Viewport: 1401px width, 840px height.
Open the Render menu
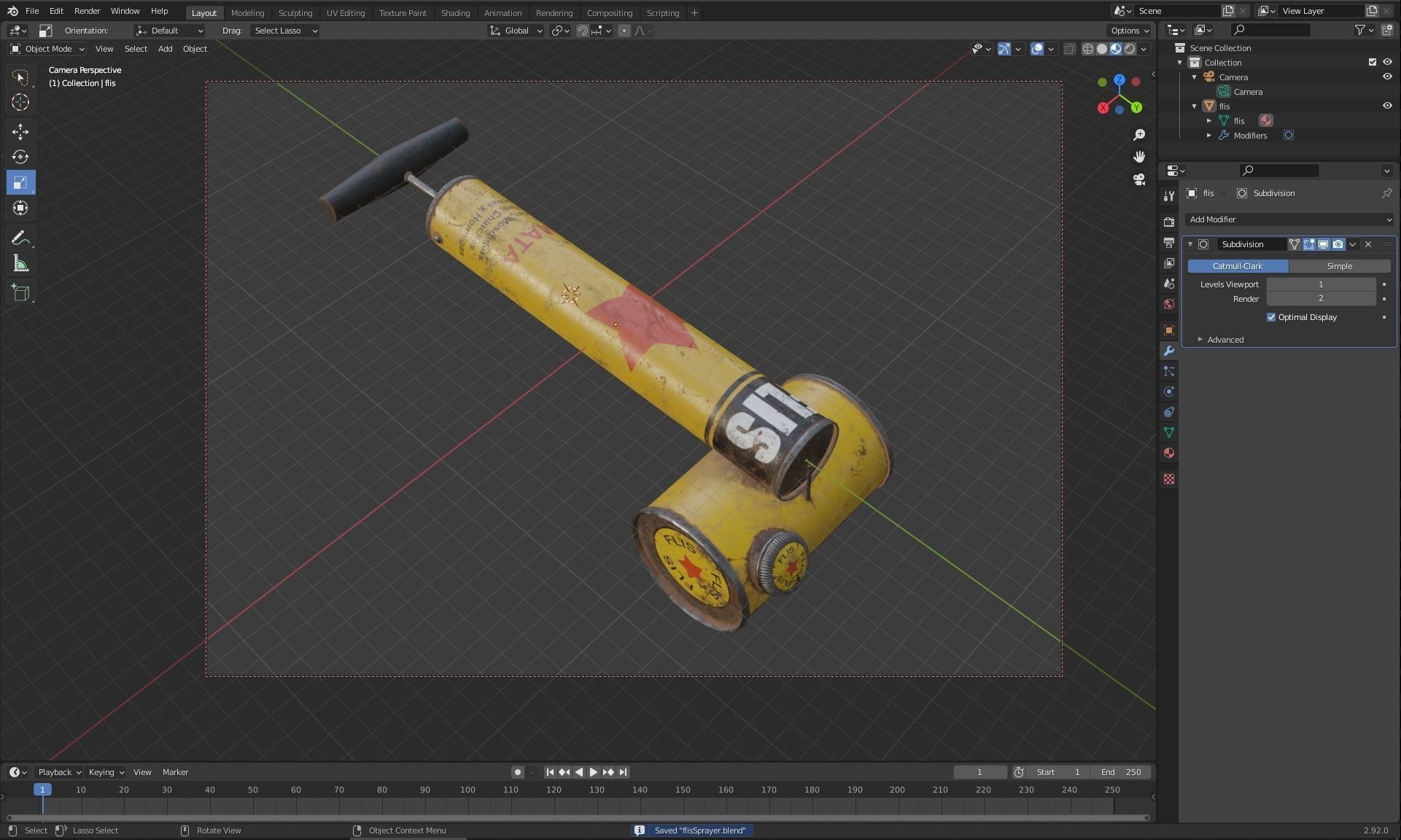pyautogui.click(x=87, y=11)
